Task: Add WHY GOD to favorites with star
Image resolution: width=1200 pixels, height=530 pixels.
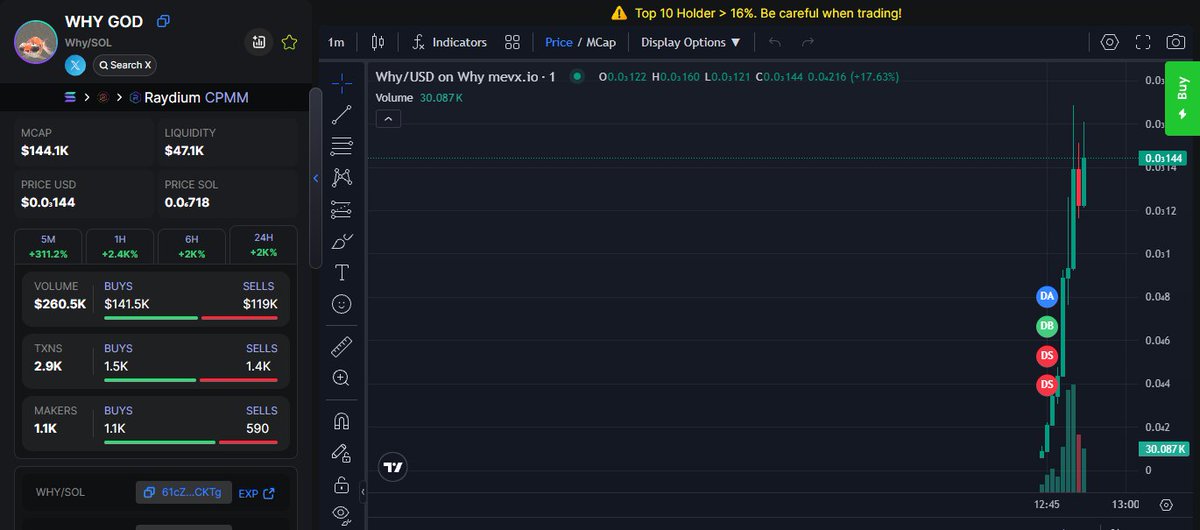Action: [x=289, y=42]
